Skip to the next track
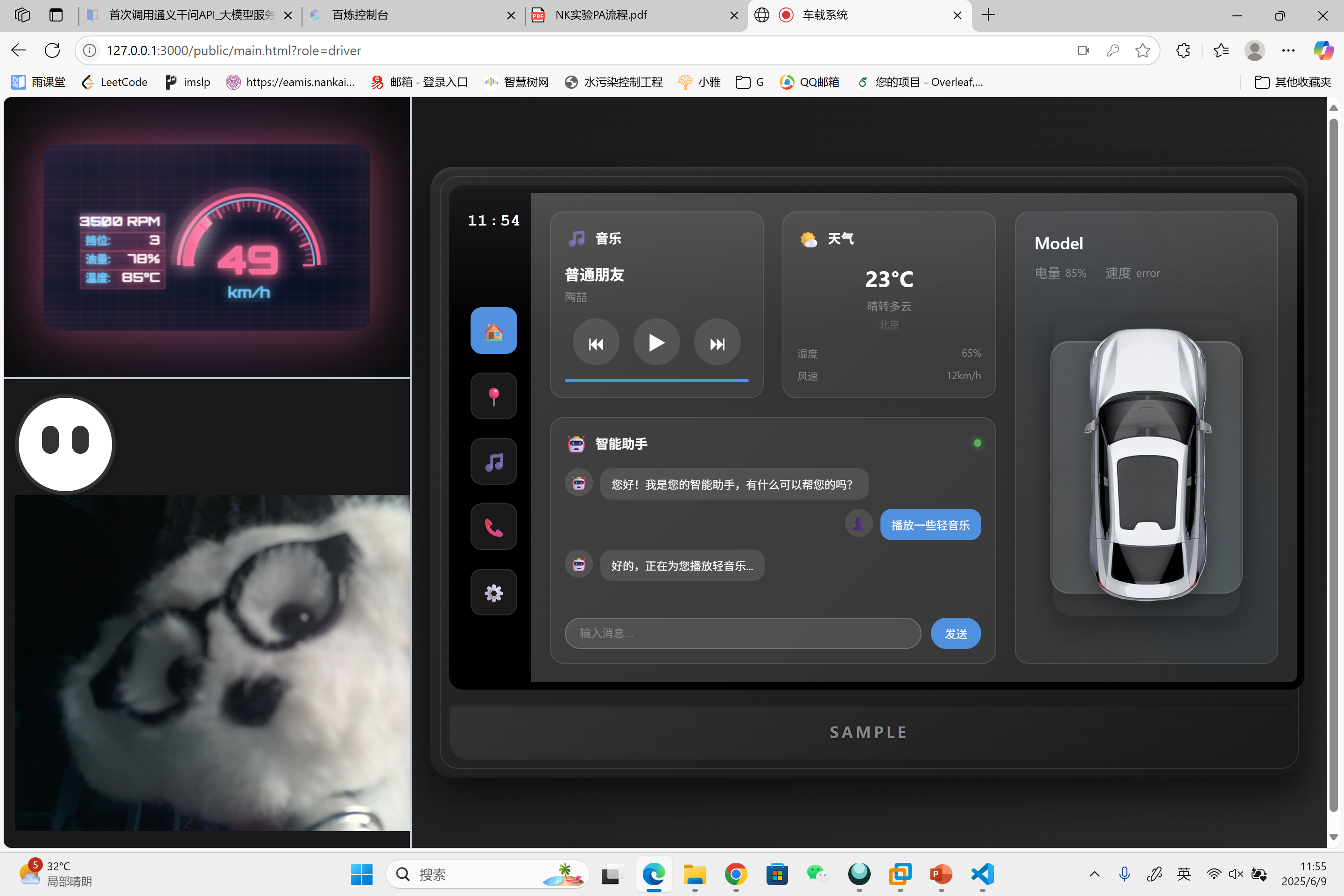Screen dimensions: 1344x896 [x=717, y=343]
